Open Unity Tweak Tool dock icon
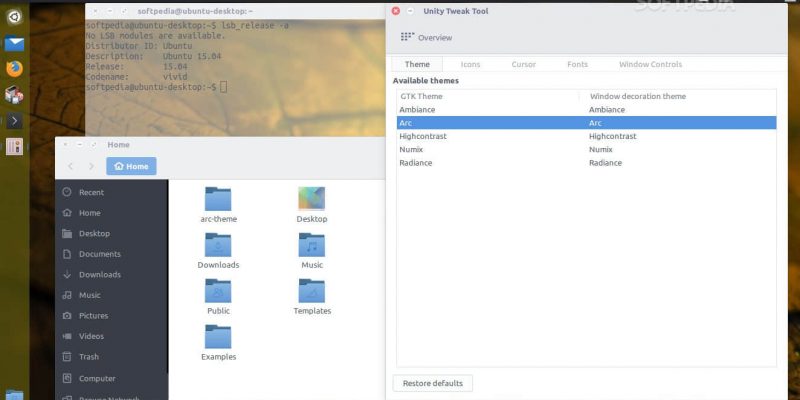Viewport: 800px width, 400px height. tap(14, 147)
